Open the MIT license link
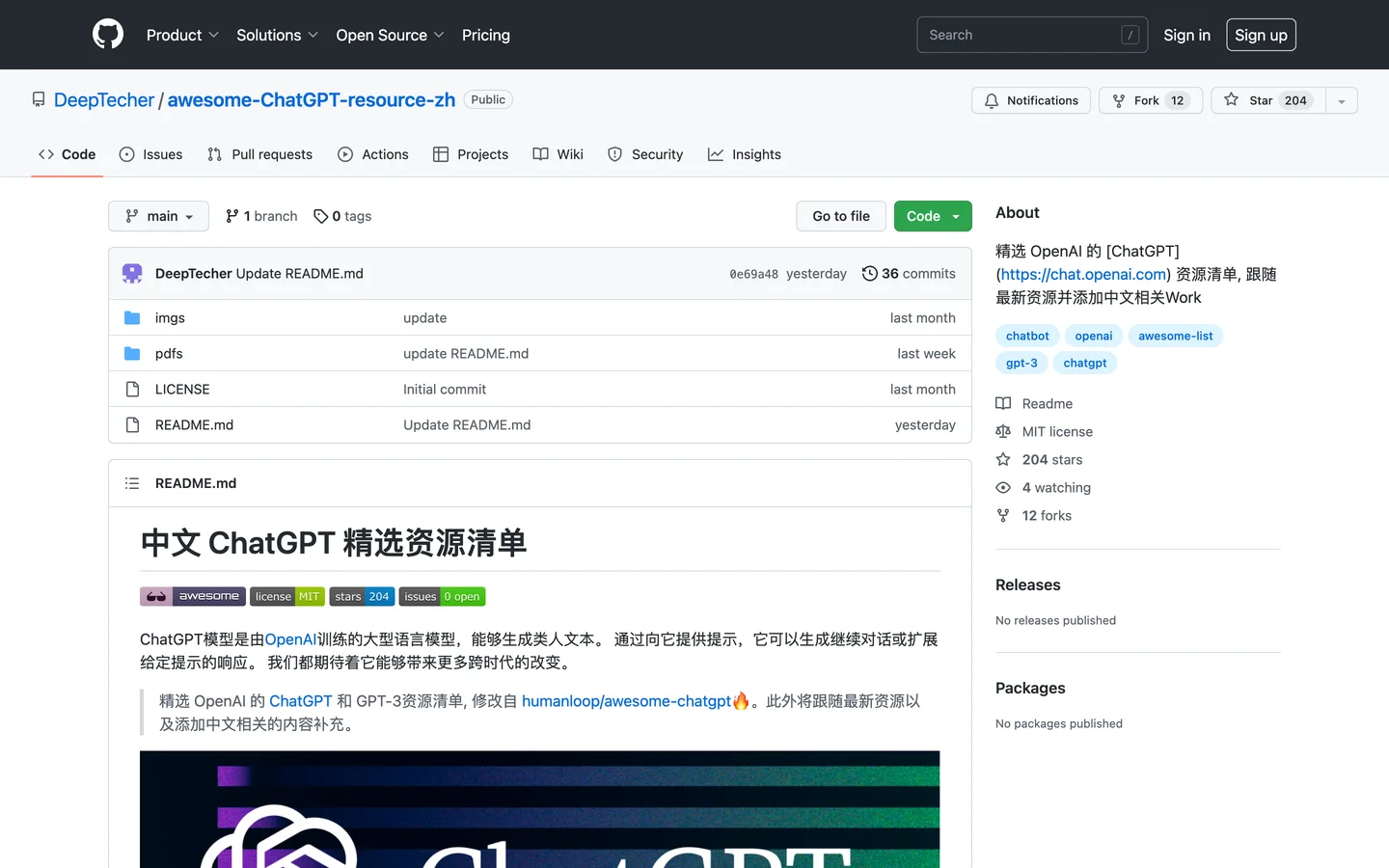Screen dimensions: 1389x868 coord(1044,432)
